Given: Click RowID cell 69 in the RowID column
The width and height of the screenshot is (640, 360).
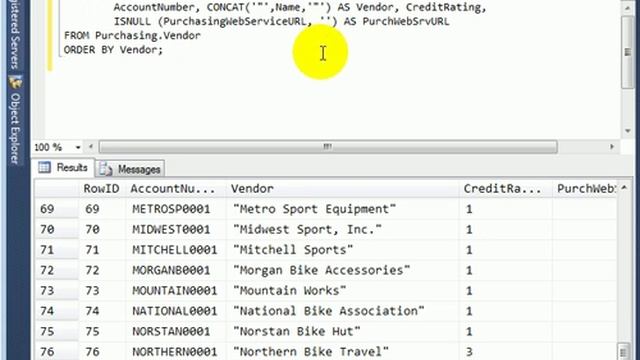Looking at the screenshot, I should [x=102, y=209].
